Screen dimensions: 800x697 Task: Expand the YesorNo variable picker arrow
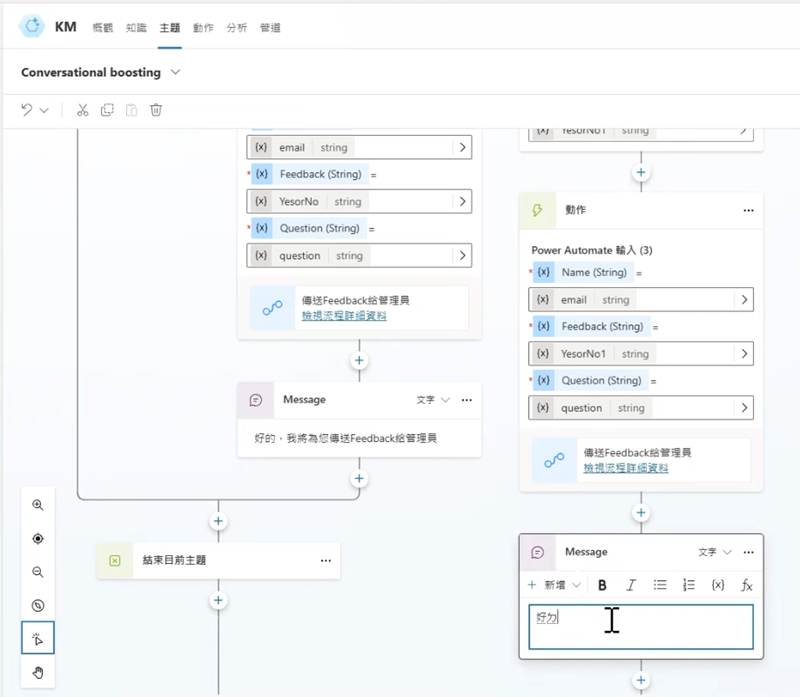[462, 201]
